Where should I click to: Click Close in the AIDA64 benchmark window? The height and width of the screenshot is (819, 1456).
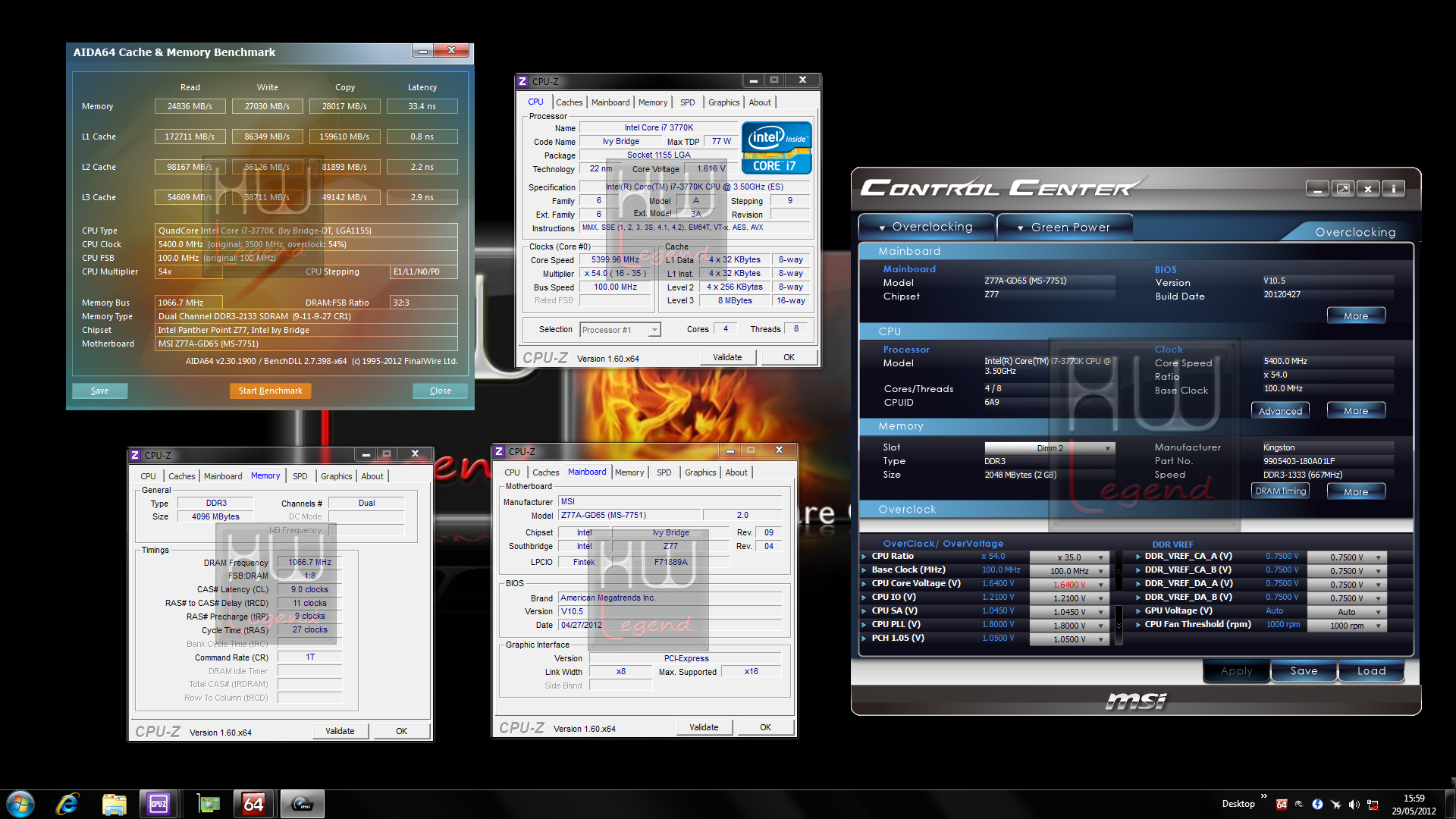[x=440, y=391]
